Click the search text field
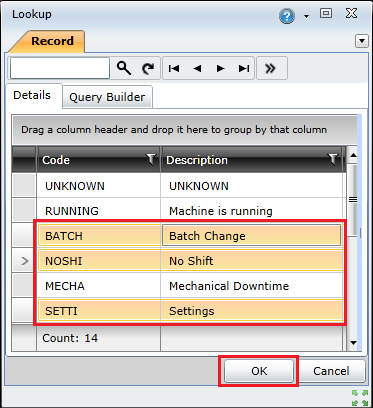 click(x=60, y=68)
